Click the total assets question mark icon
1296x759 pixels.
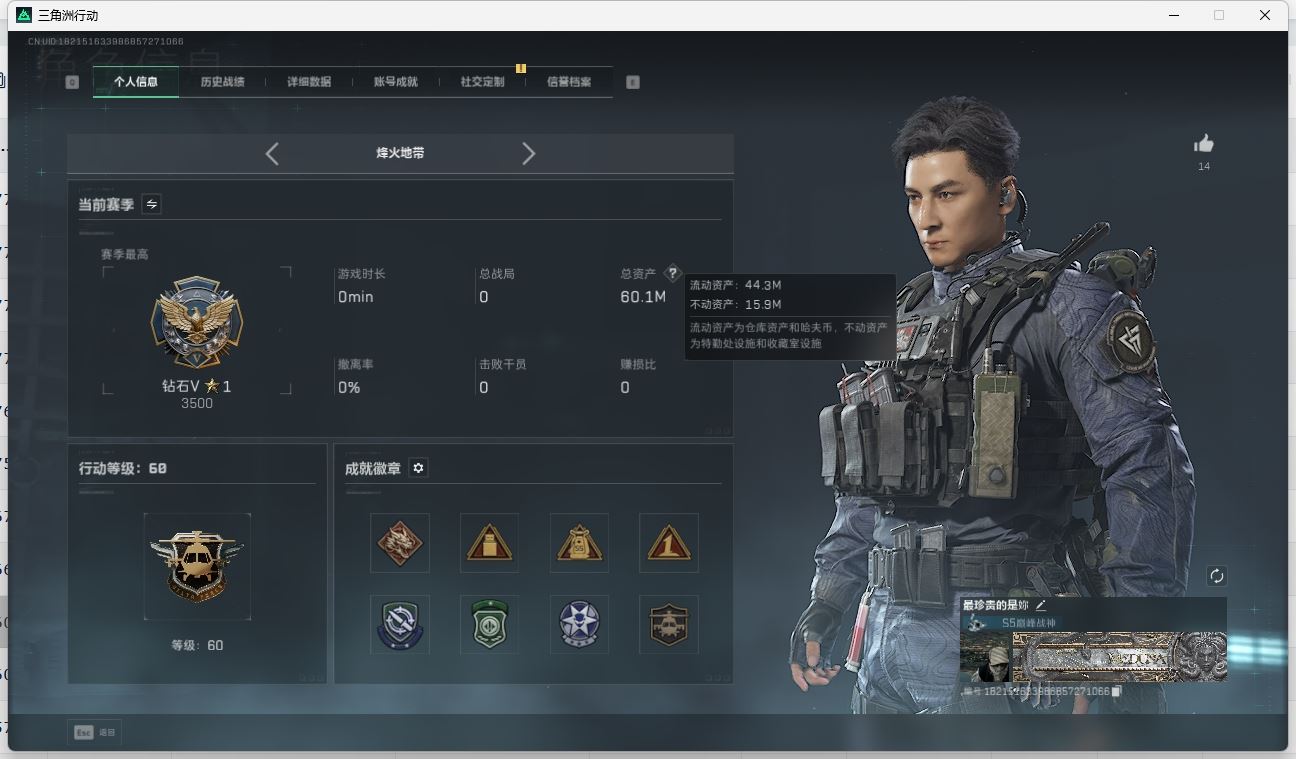tap(672, 273)
